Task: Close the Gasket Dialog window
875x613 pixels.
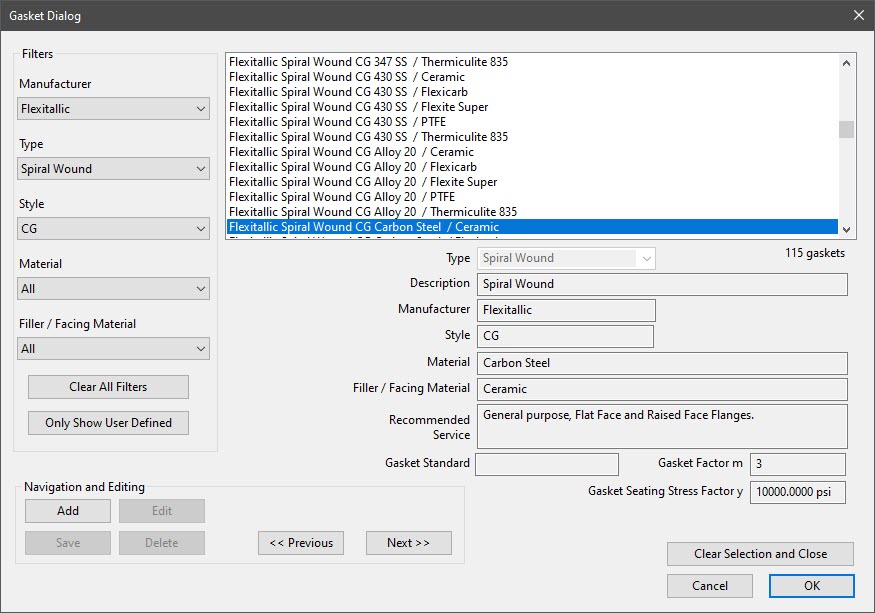Action: pos(859,15)
